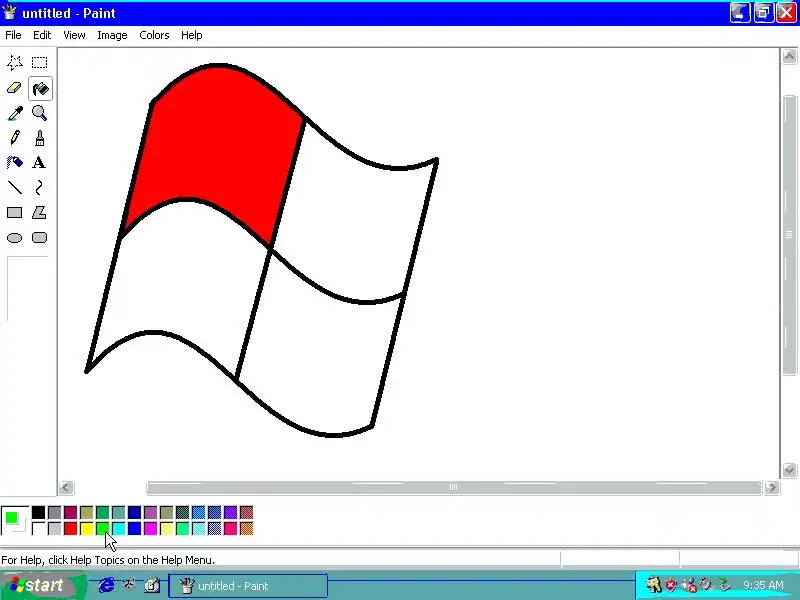Open the Help menu
The height and width of the screenshot is (600, 800).
(191, 35)
